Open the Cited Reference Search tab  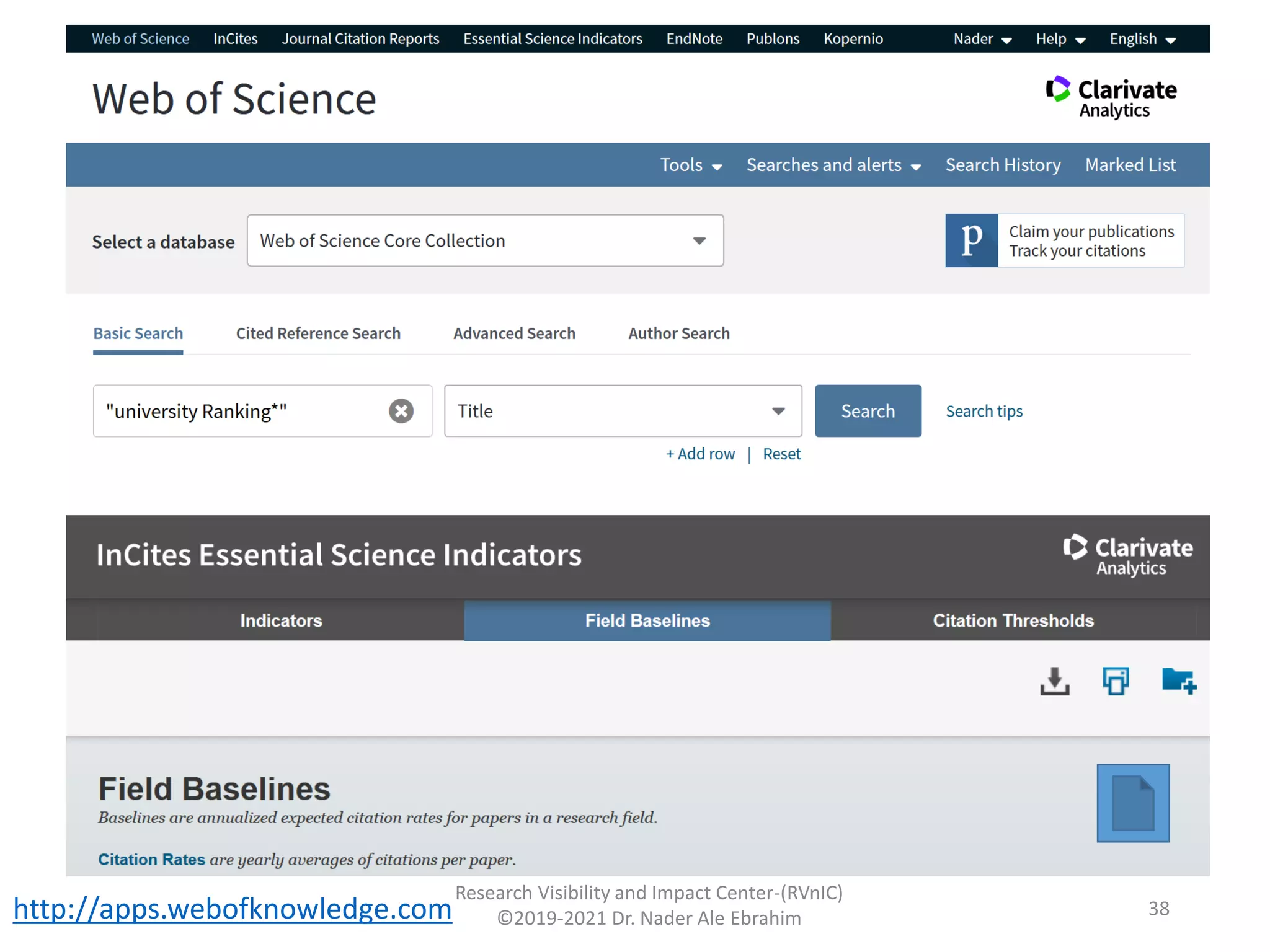318,333
